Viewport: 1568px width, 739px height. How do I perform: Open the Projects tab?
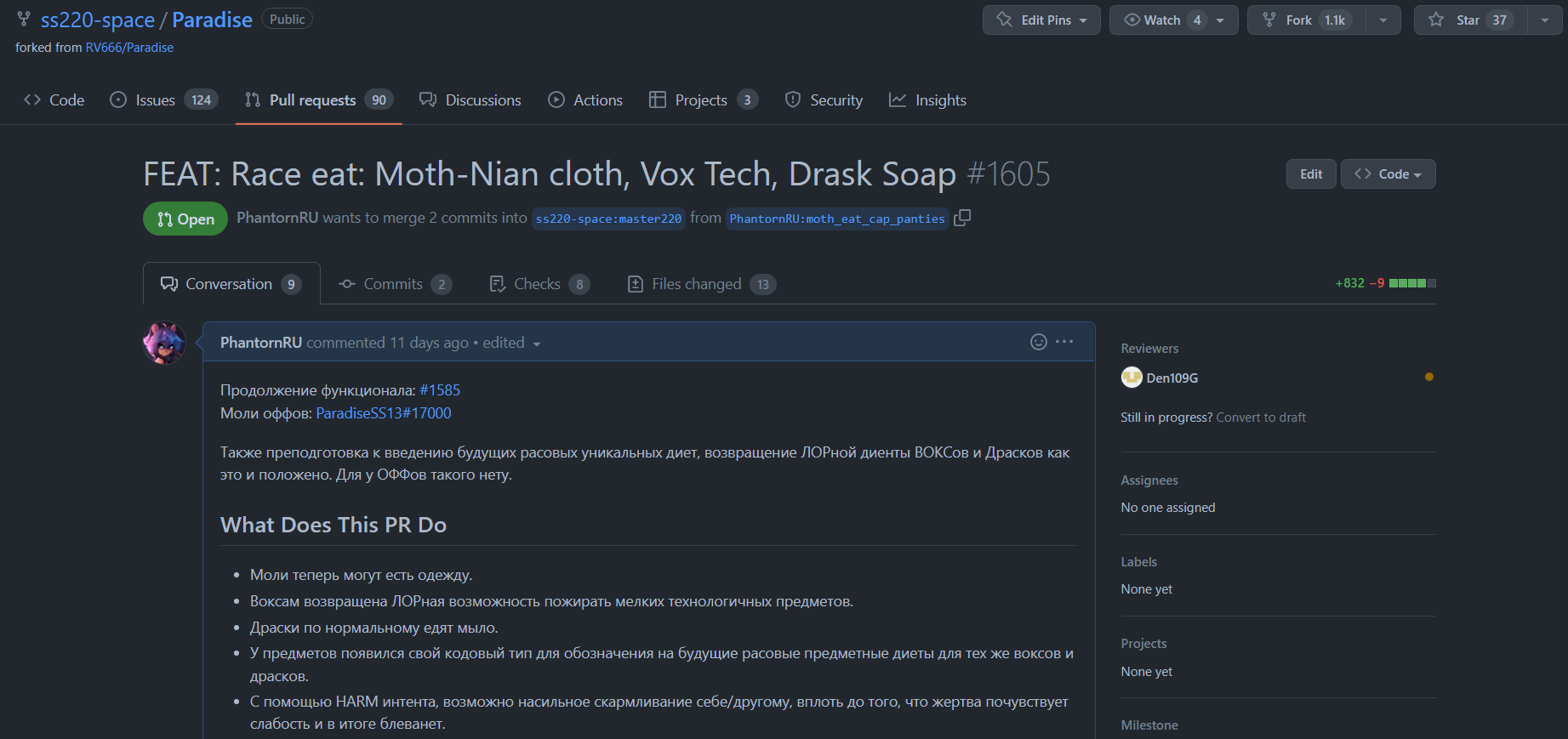pos(704,100)
